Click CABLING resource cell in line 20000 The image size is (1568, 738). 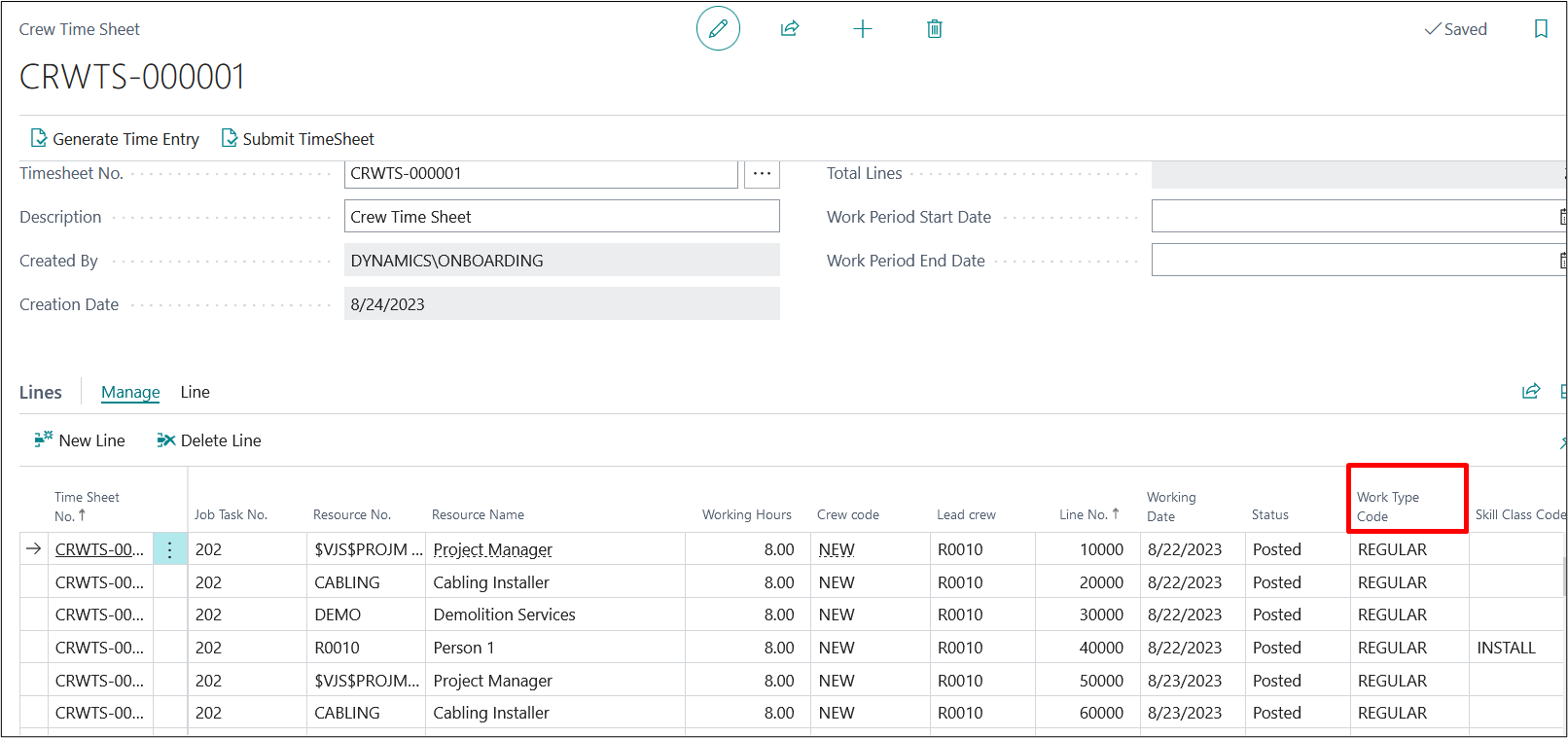(x=366, y=582)
